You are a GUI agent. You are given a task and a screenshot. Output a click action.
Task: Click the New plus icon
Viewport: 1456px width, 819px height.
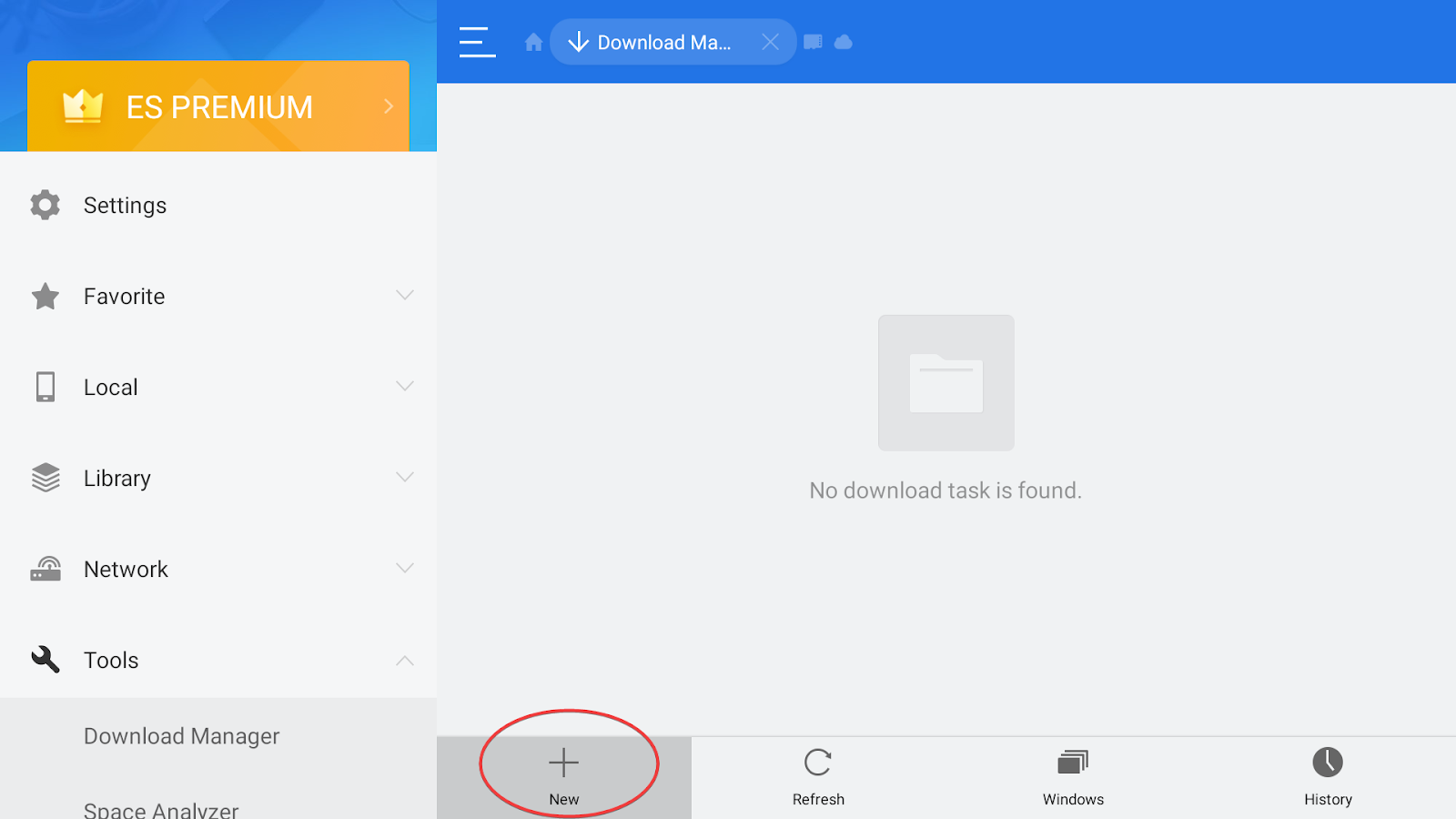(563, 763)
